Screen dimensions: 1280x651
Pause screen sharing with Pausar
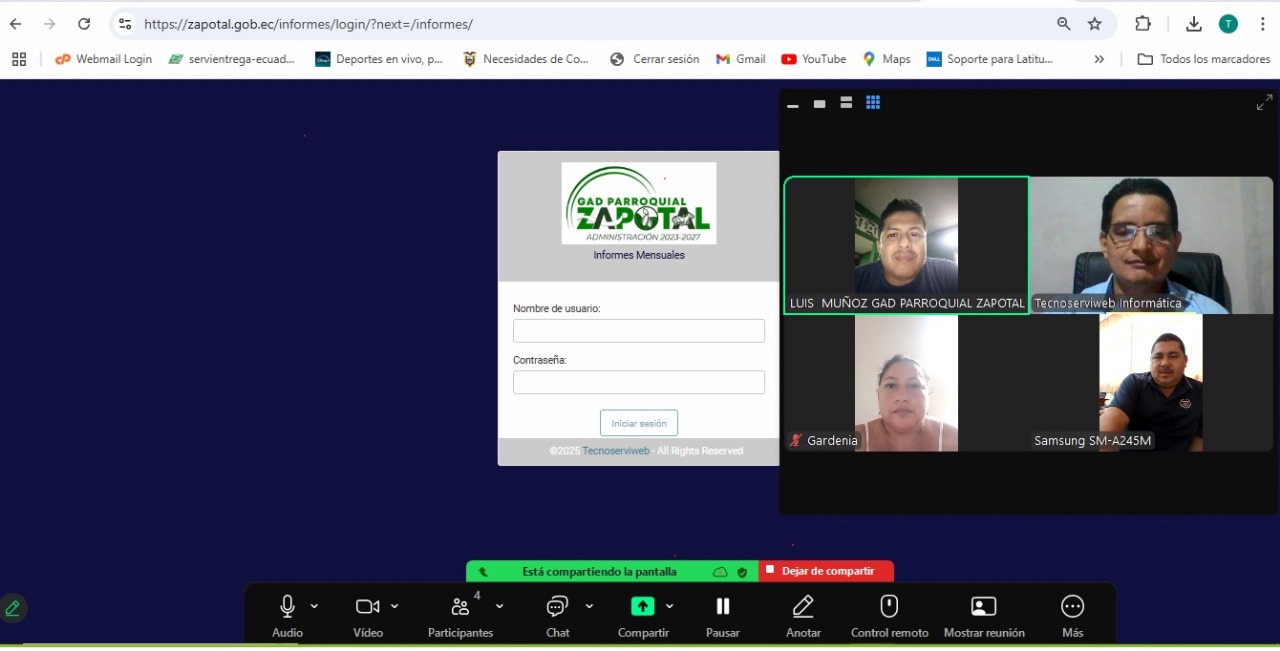[722, 607]
